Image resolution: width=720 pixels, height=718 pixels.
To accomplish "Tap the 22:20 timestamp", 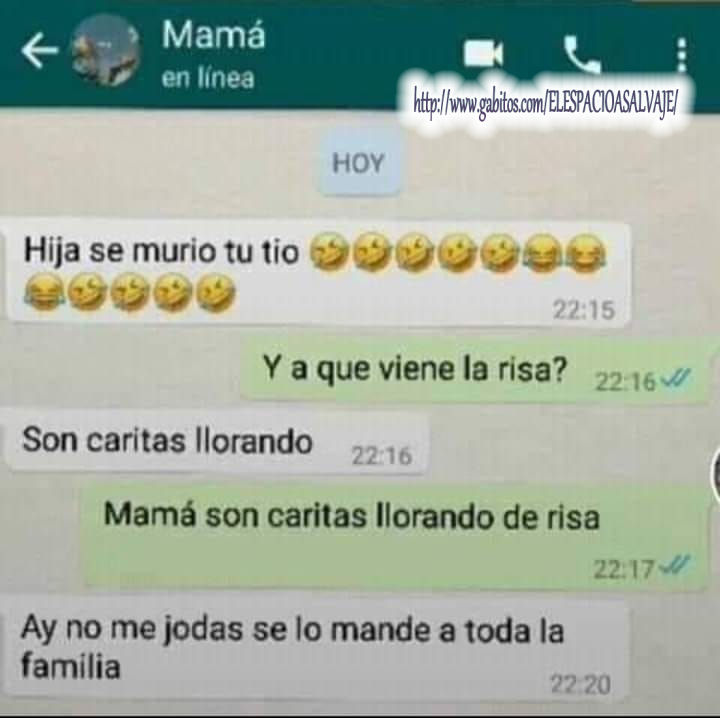I will click(x=580, y=684).
